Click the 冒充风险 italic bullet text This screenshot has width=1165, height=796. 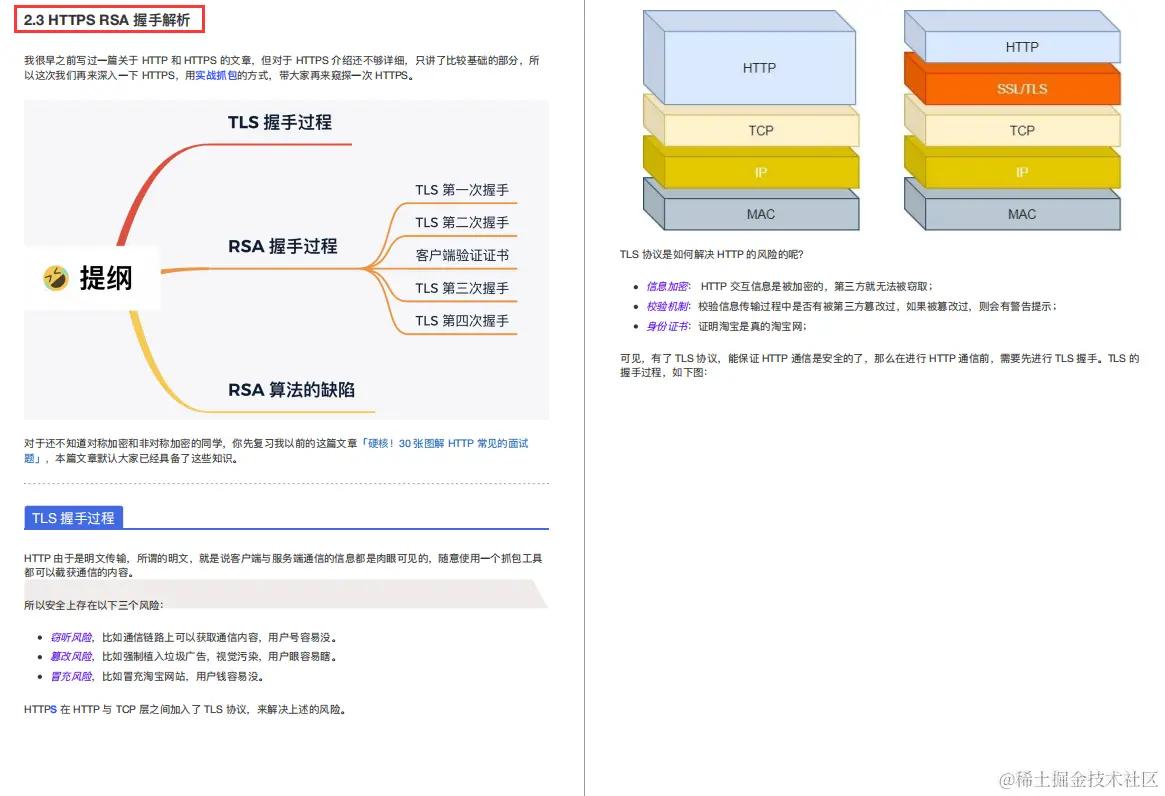coord(71,677)
